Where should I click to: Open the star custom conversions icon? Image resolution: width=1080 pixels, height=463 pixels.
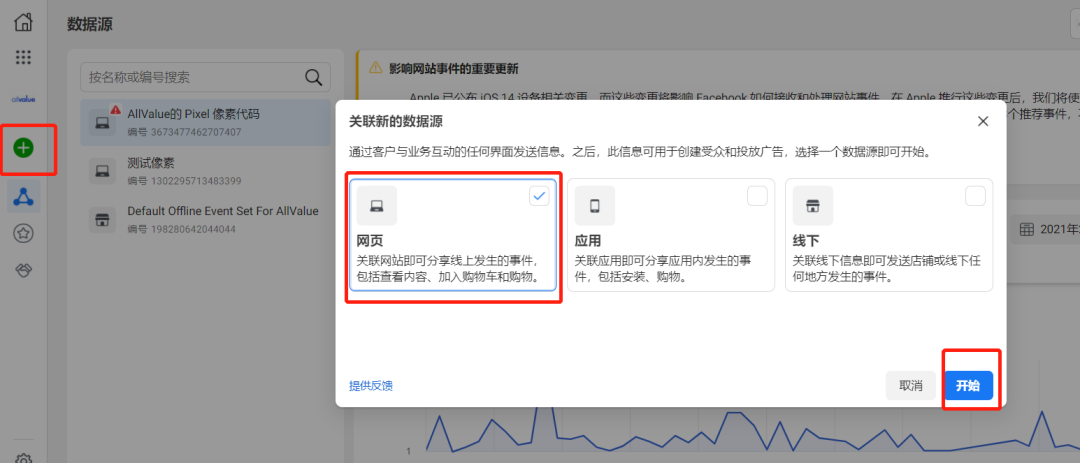point(23,234)
